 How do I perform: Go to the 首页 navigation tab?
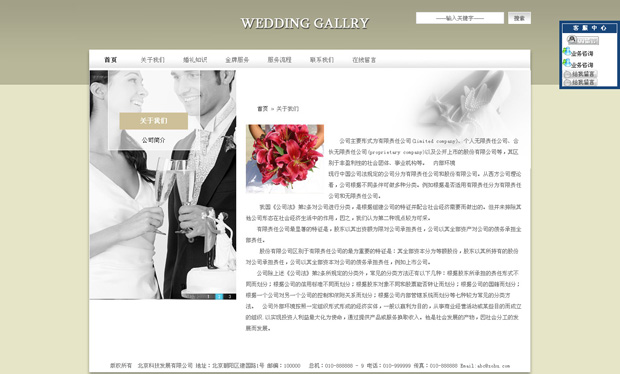111,60
